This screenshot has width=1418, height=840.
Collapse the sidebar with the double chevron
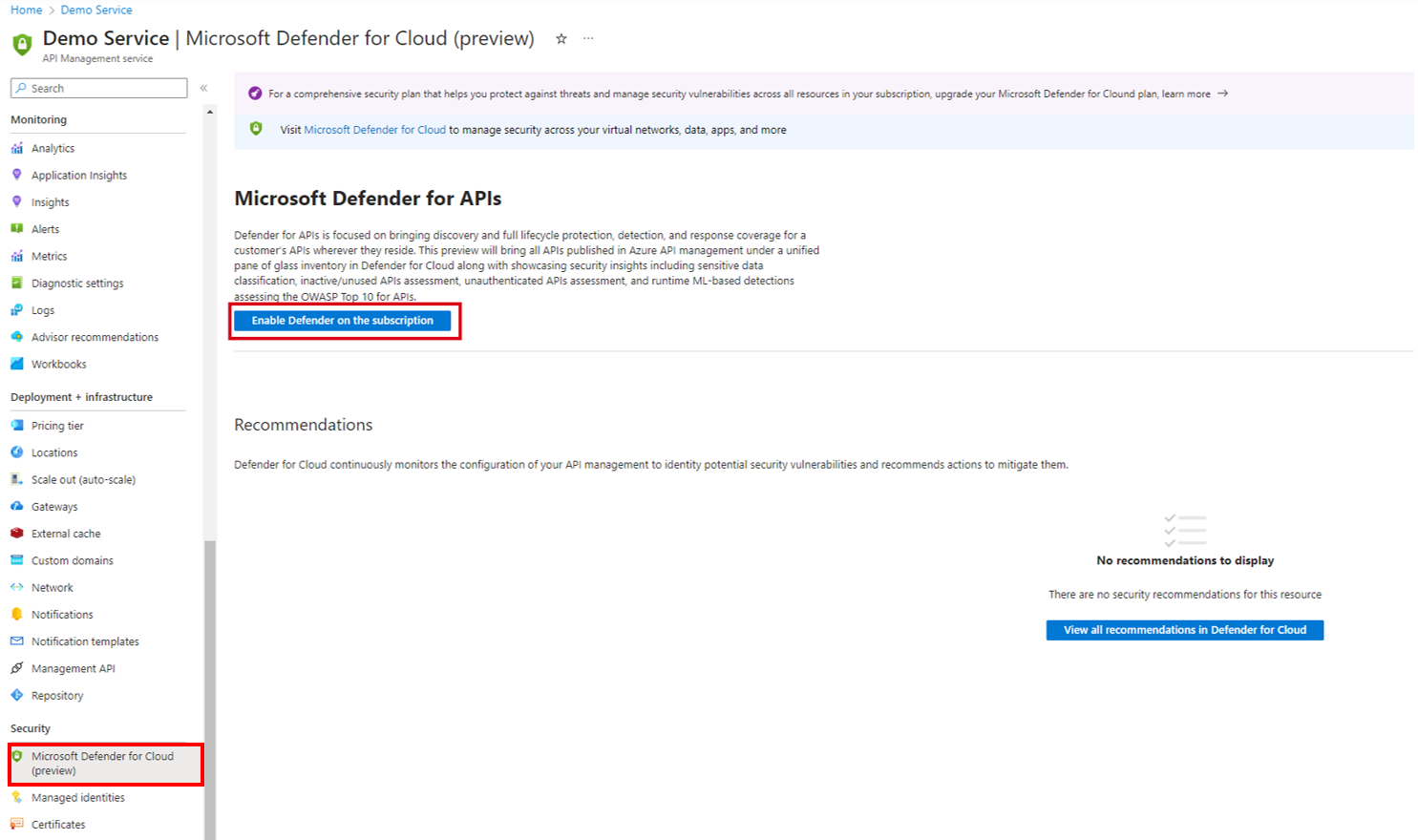click(203, 88)
